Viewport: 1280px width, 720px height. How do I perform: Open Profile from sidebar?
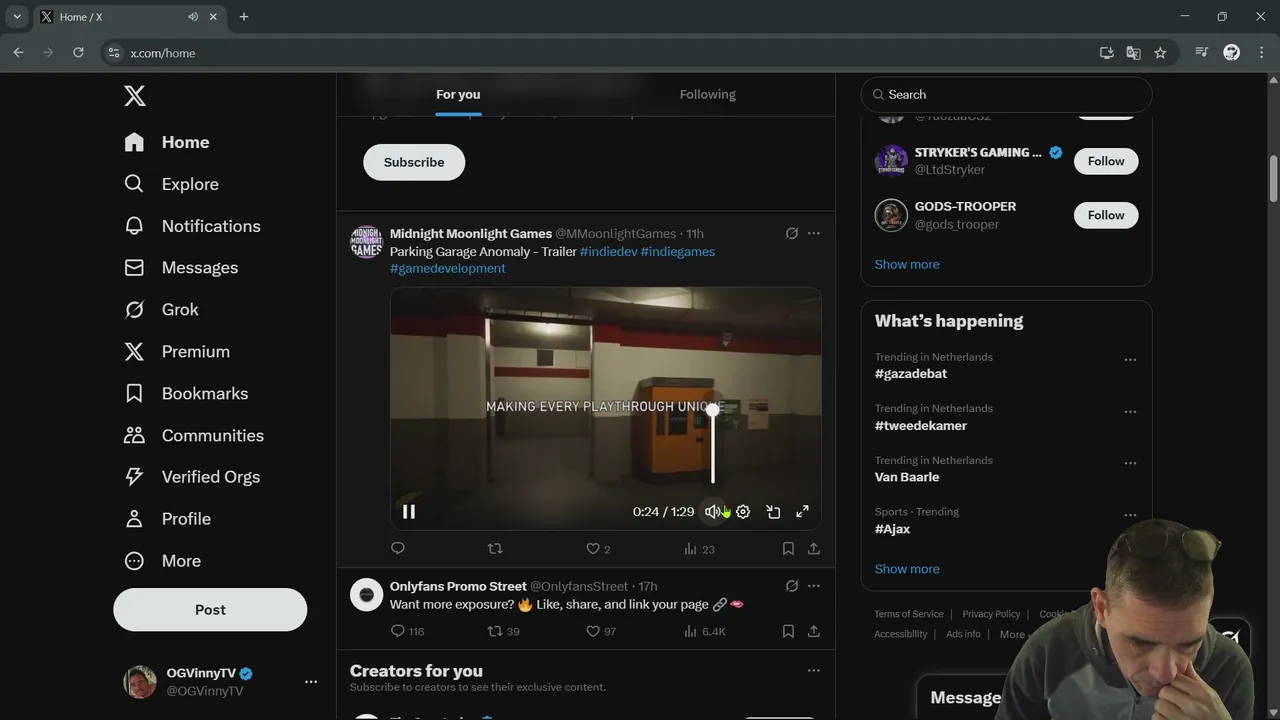167,519
